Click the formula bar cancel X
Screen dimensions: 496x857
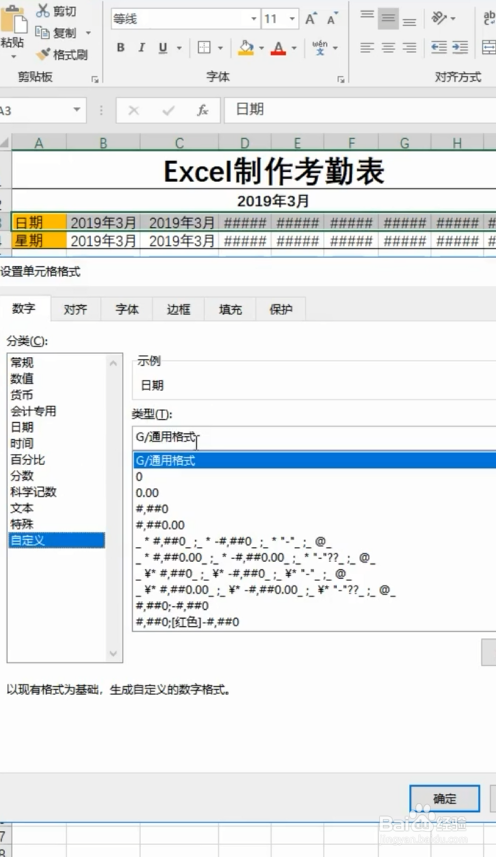click(x=133, y=110)
